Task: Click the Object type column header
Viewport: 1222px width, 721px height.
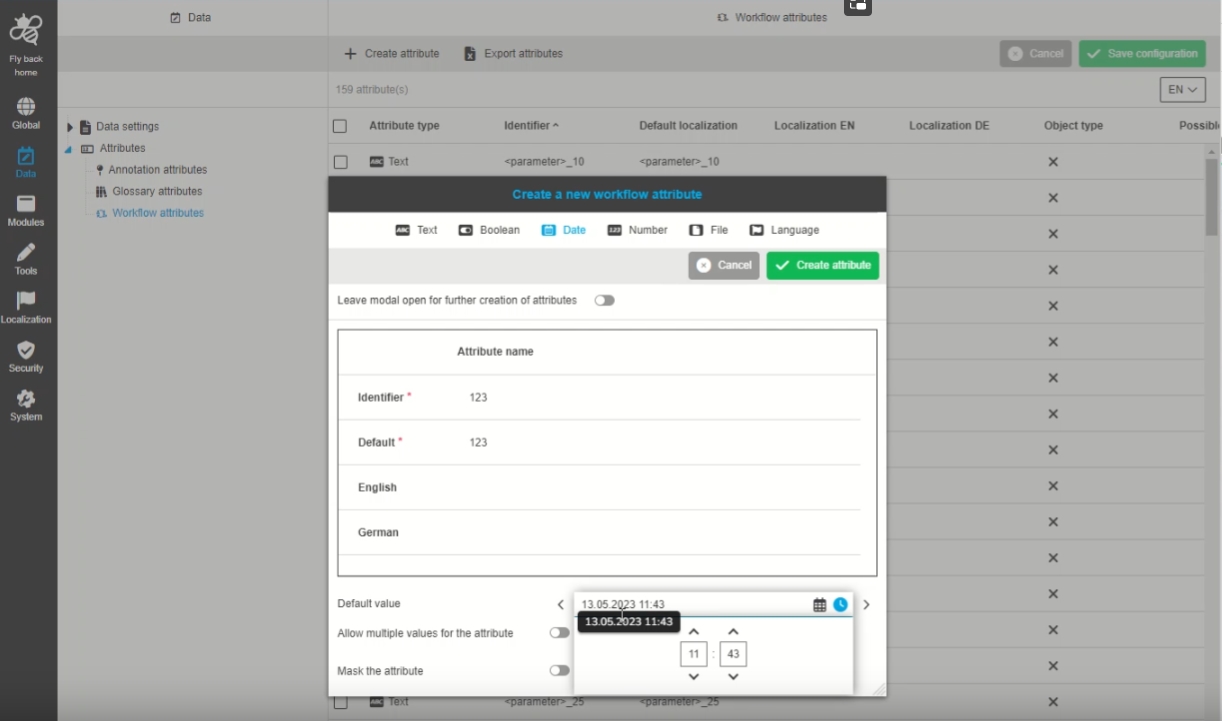Action: coord(1073,126)
